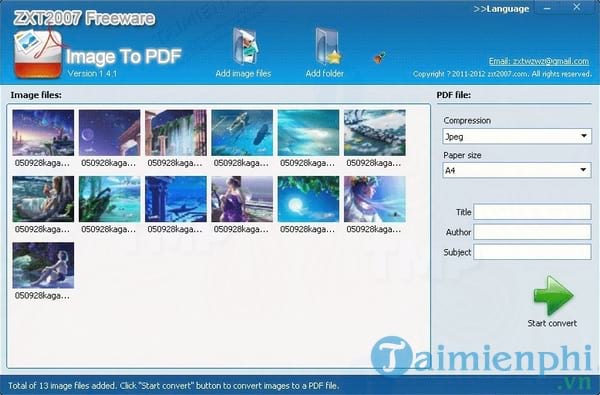Click into the Title input field

click(x=532, y=212)
